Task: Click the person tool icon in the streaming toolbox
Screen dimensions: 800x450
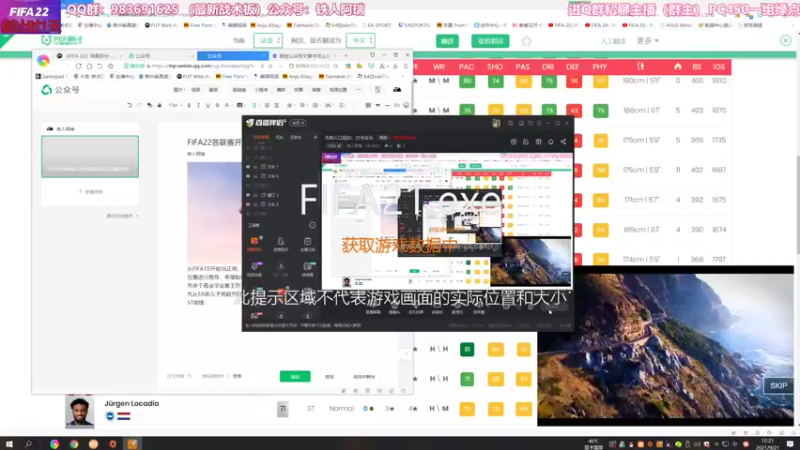Action: [x=281, y=243]
